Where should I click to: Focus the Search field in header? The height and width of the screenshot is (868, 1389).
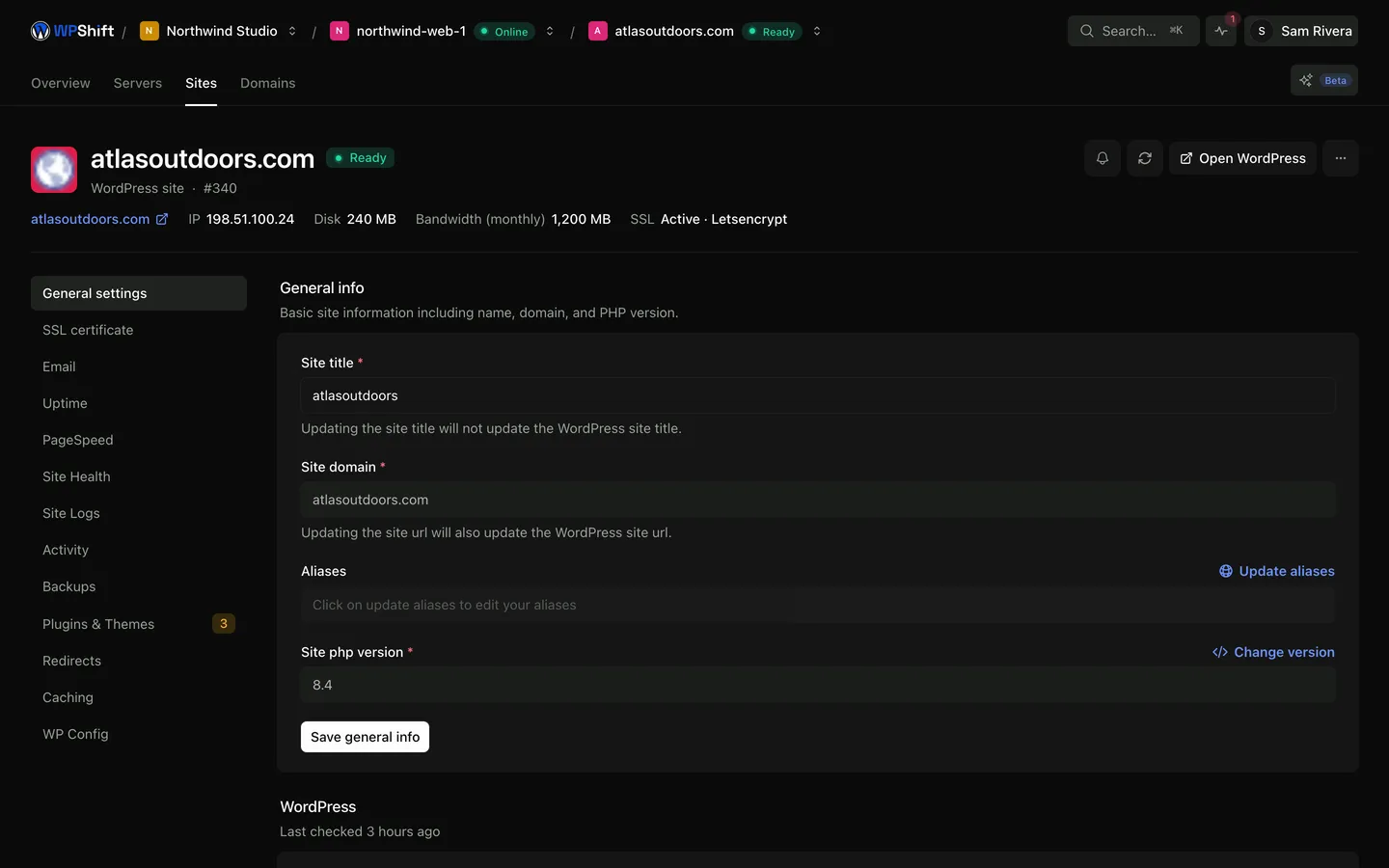tap(1133, 31)
